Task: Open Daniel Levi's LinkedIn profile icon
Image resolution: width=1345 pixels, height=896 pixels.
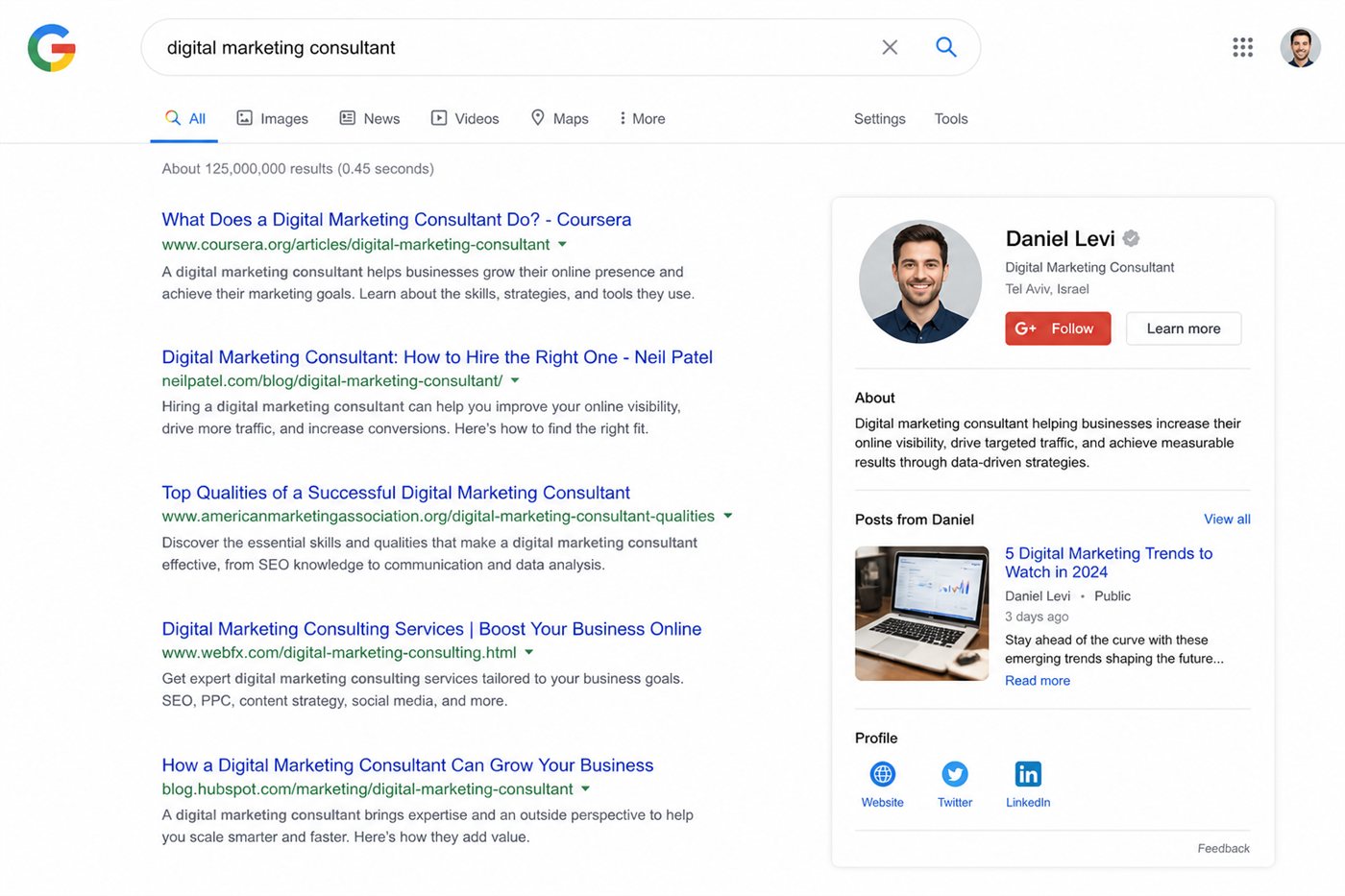Action: (x=1028, y=774)
